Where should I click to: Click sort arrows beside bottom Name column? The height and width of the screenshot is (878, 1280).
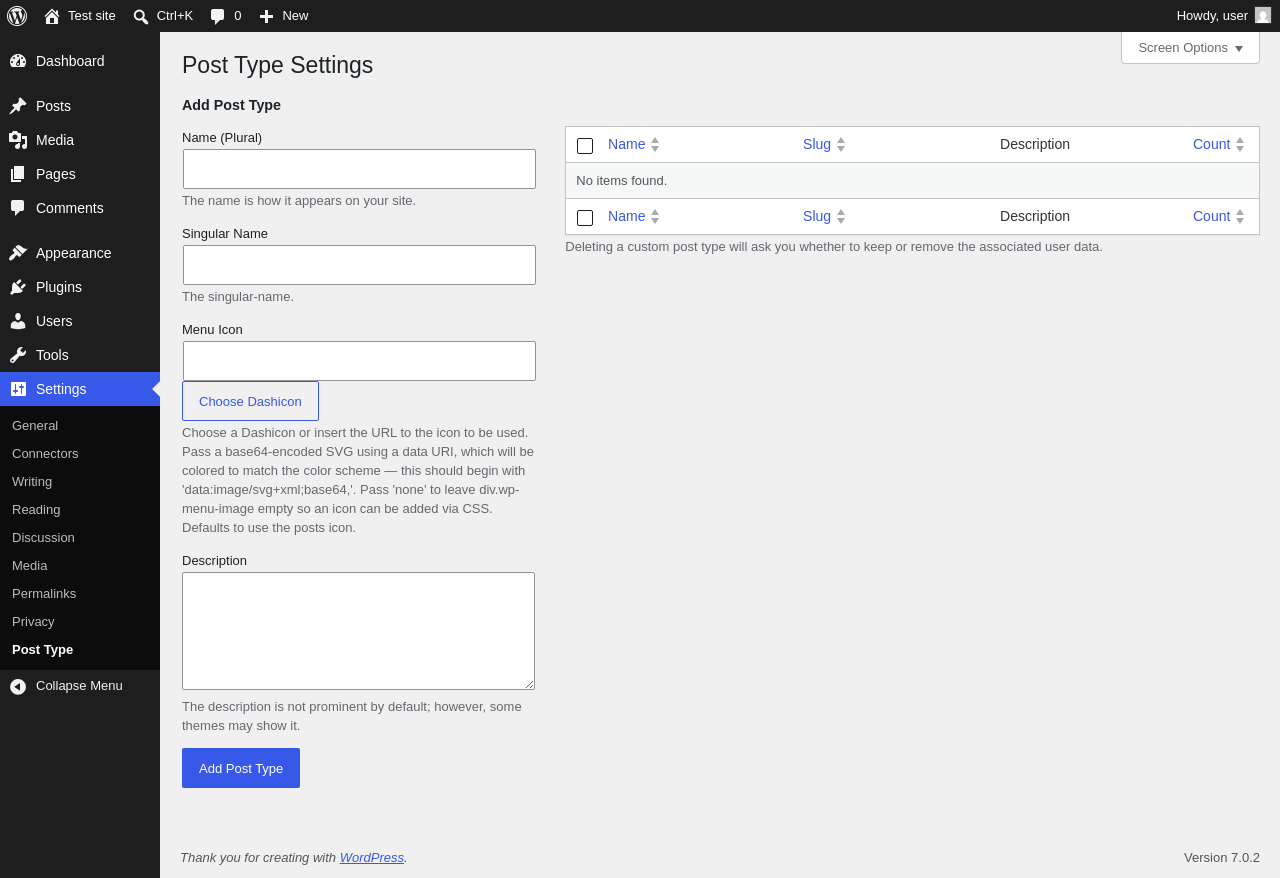click(655, 216)
